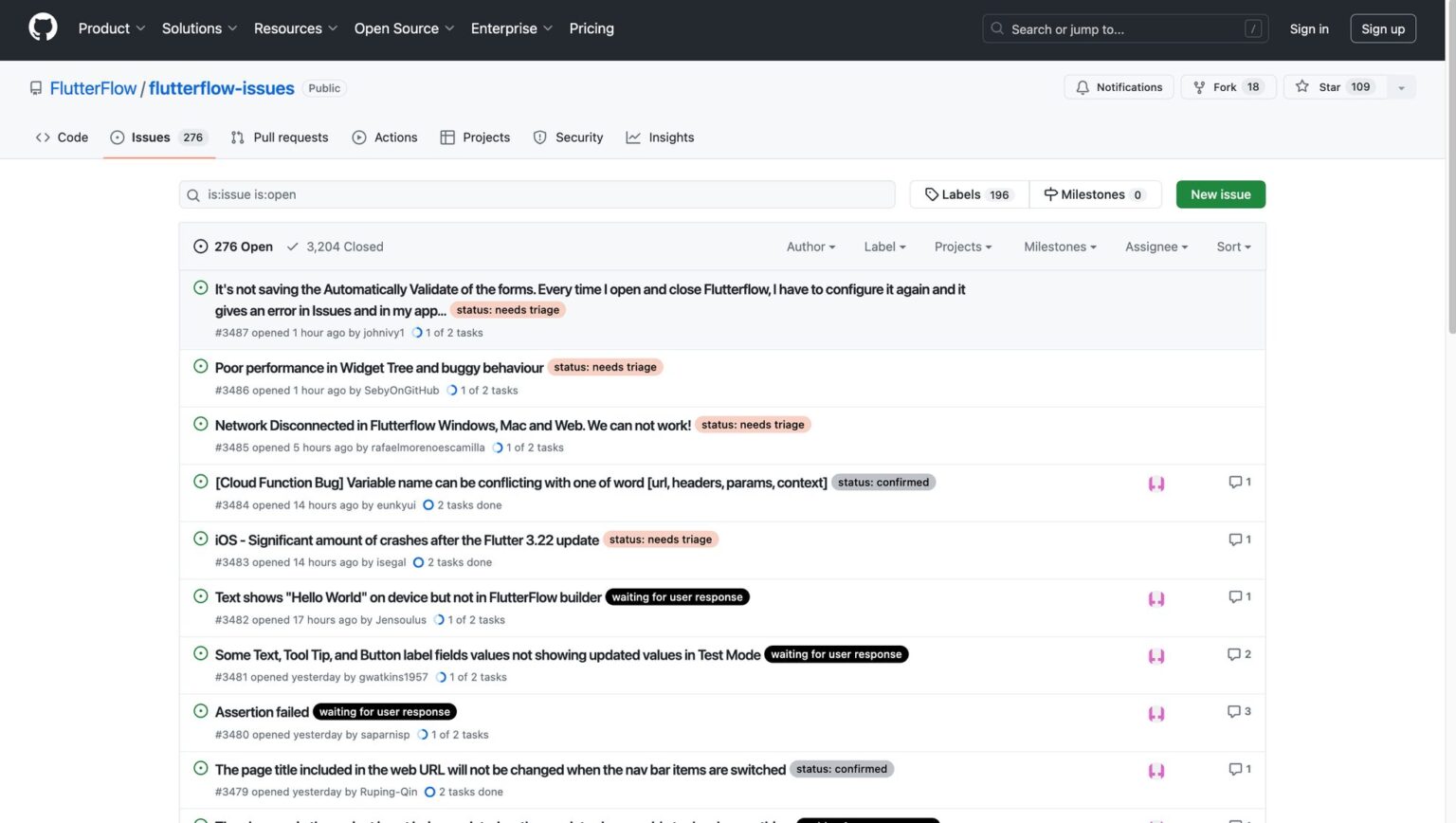
Task: Click the New issue button
Action: click(x=1220, y=194)
